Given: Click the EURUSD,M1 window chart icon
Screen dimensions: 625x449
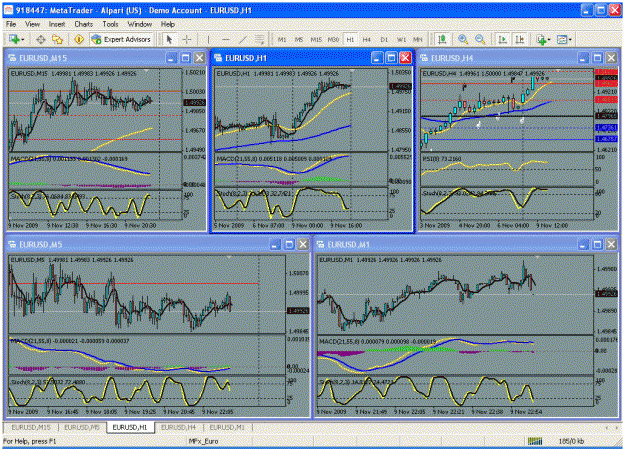Looking at the screenshot, I should [320, 244].
